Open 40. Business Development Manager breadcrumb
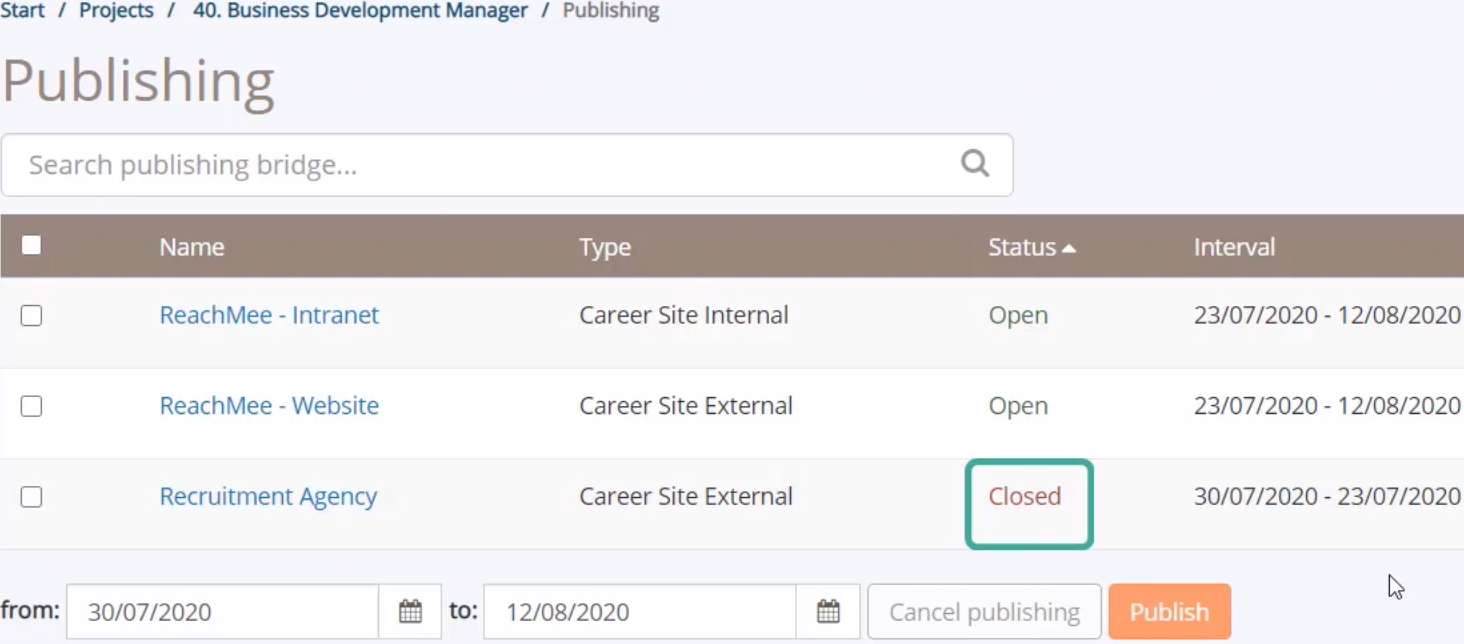 coord(360,11)
